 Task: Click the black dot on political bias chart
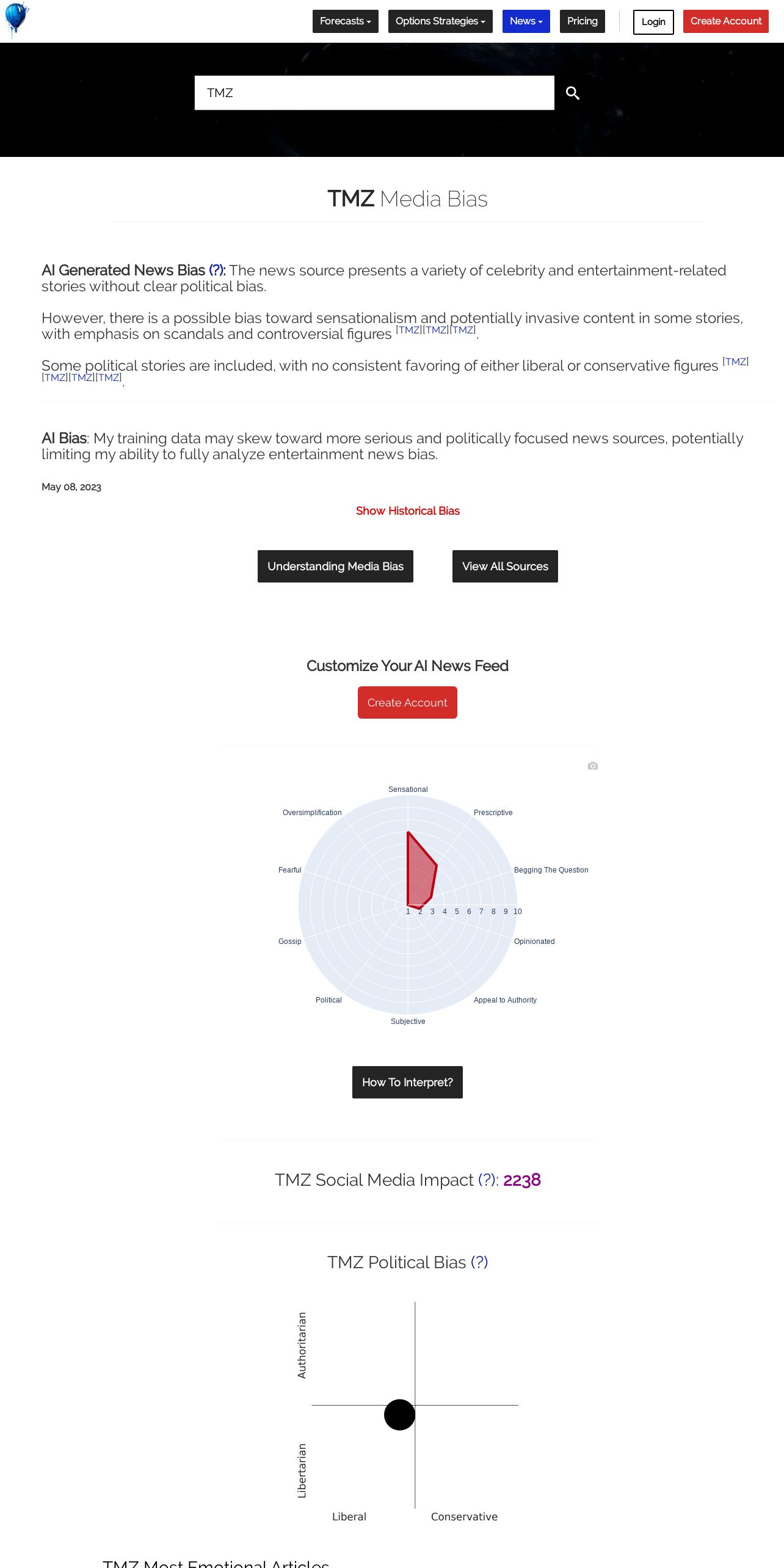coord(399,1415)
